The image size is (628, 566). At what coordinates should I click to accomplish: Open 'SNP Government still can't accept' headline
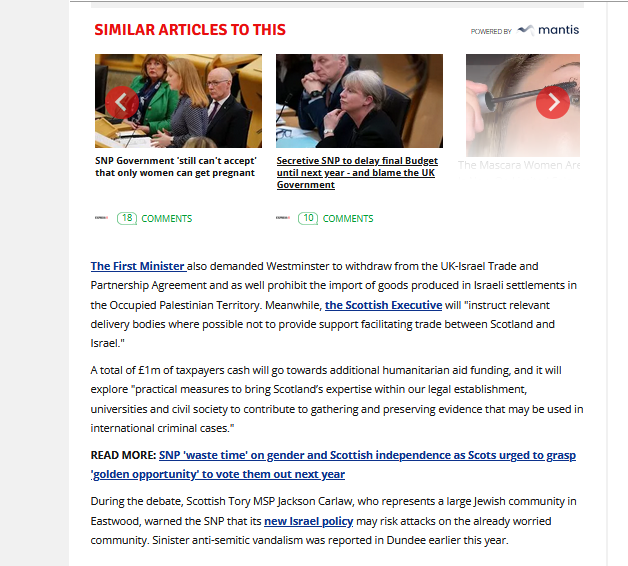click(176, 167)
